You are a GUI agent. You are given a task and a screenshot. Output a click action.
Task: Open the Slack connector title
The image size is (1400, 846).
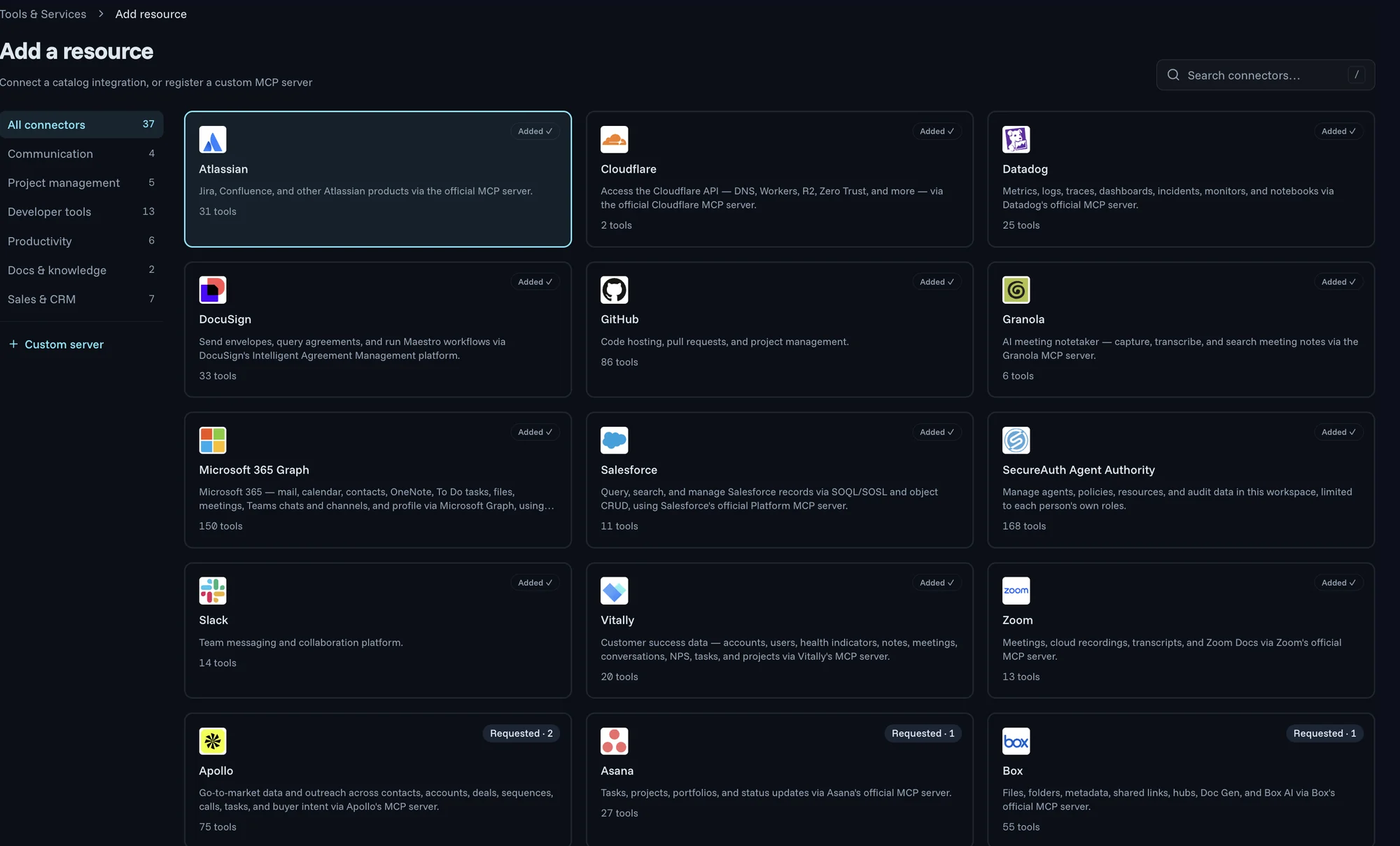(x=213, y=620)
